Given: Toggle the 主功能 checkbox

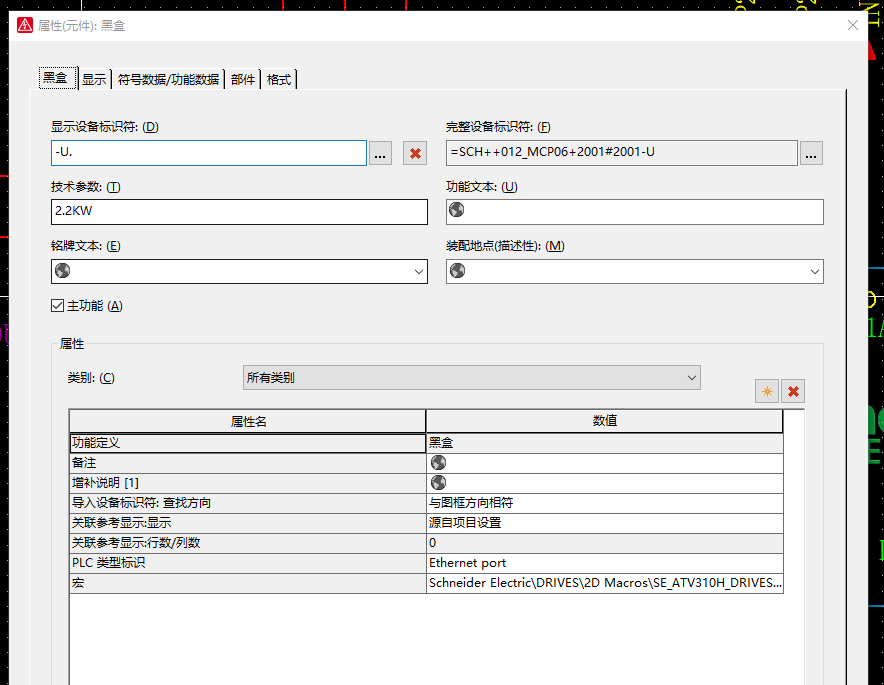Looking at the screenshot, I should 58,306.
